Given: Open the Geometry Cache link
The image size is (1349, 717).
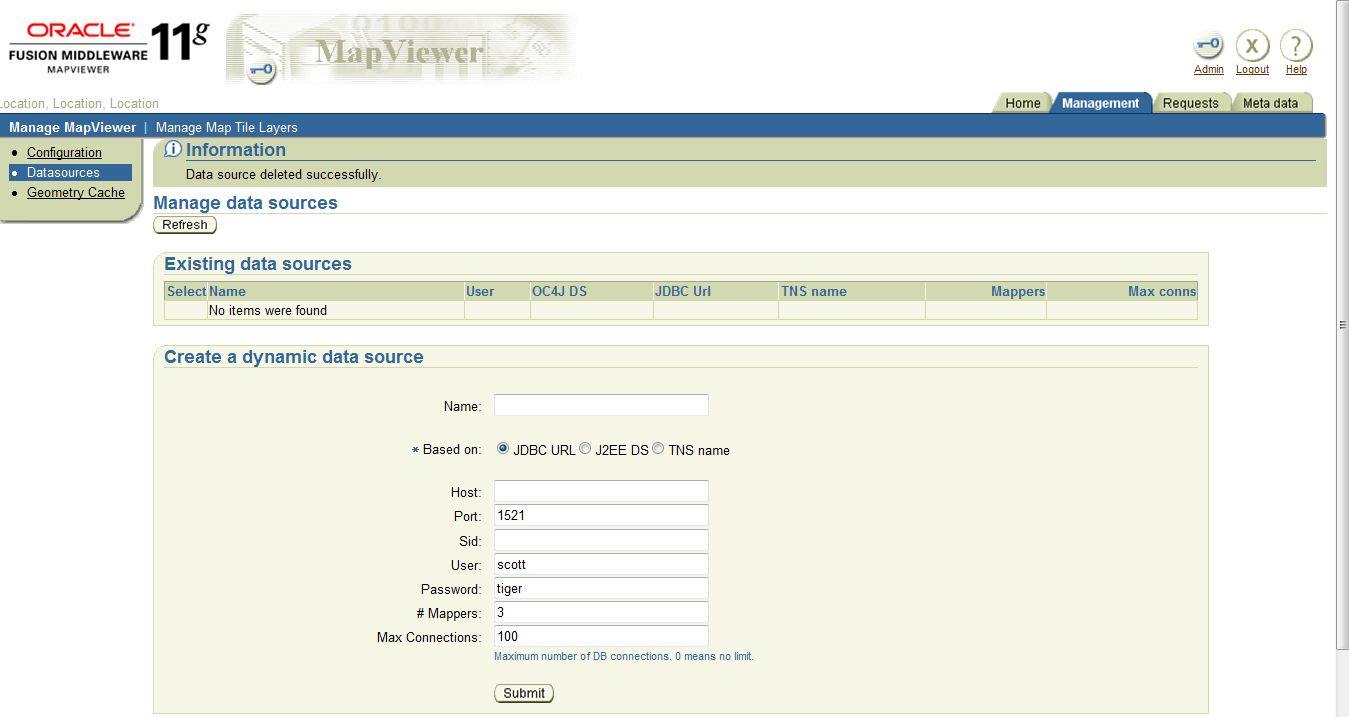Looking at the screenshot, I should (76, 192).
